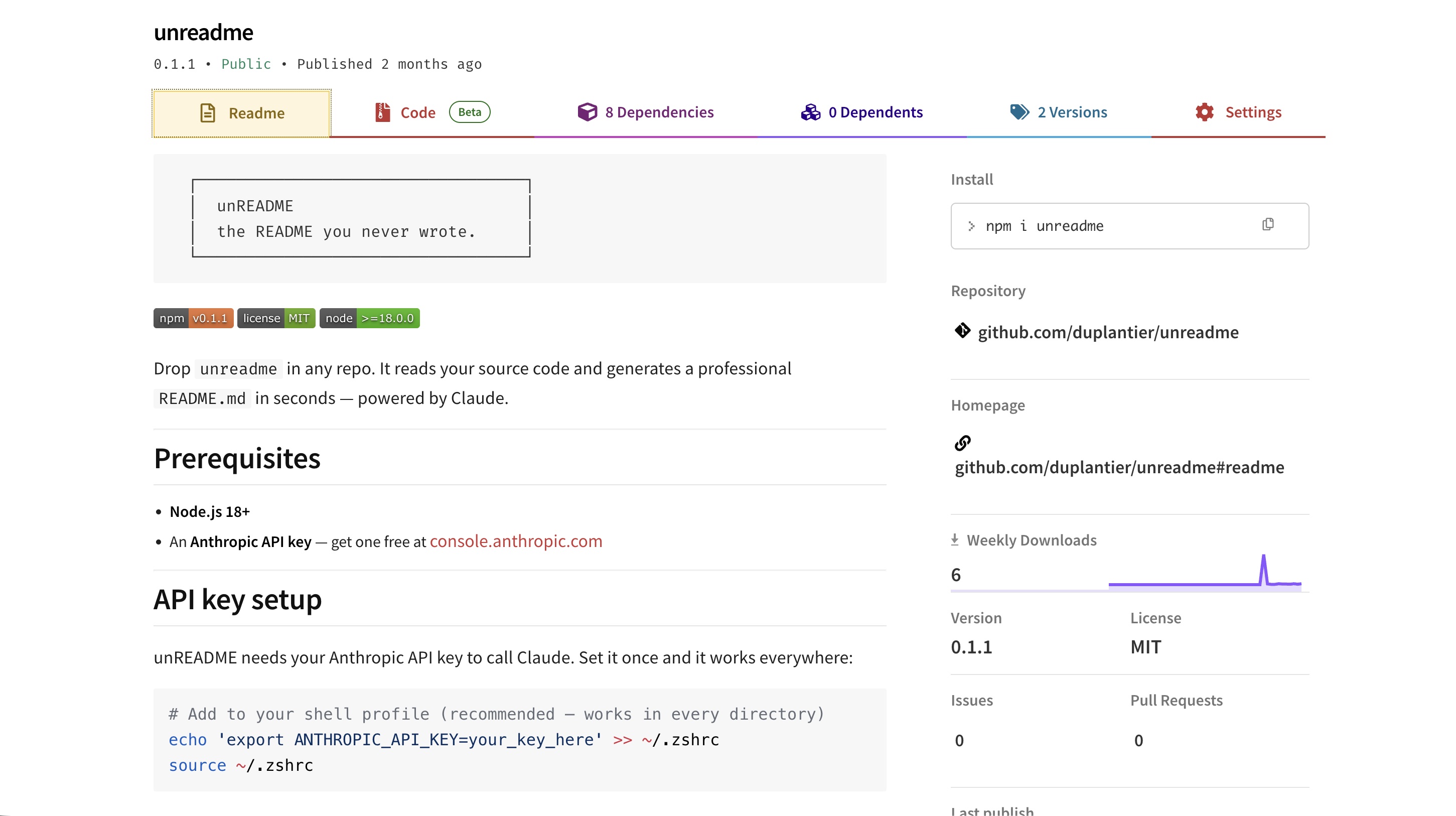Click the Pull Requests count '0'
Screen dimensions: 1456x816
pyautogui.click(x=1138, y=741)
